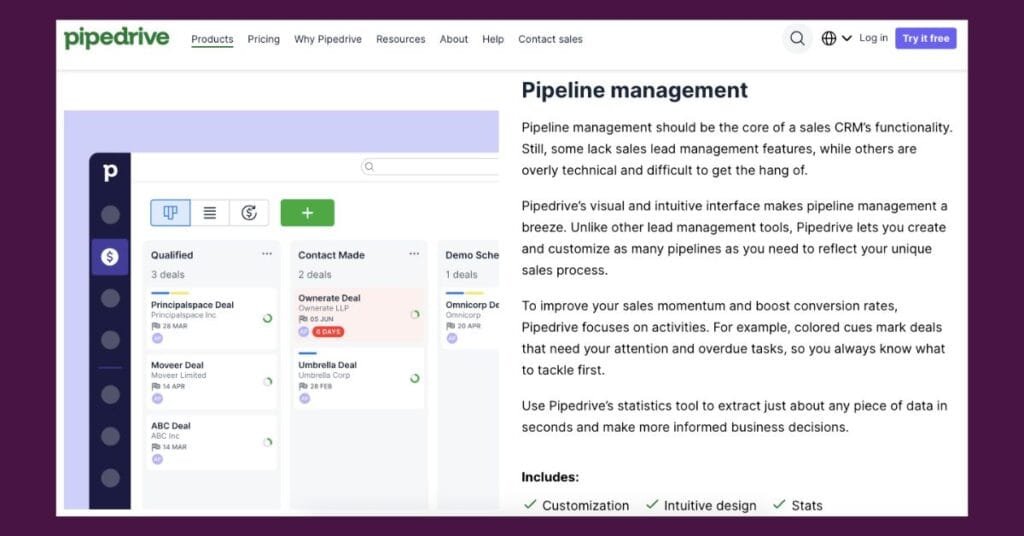Open site search with magnifier icon
Image resolution: width=1024 pixels, height=536 pixels.
pos(797,39)
